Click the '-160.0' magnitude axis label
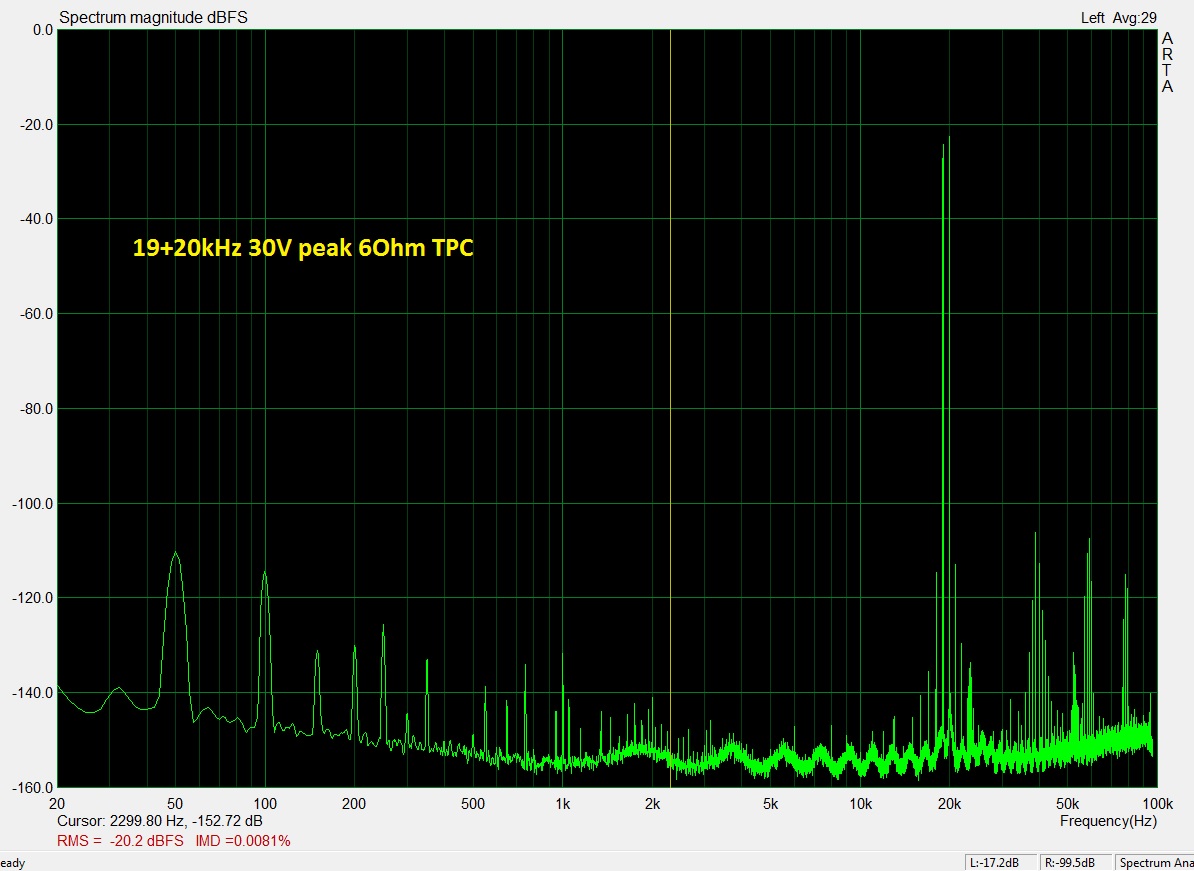Viewport: 1194px width, 871px height. [33, 788]
